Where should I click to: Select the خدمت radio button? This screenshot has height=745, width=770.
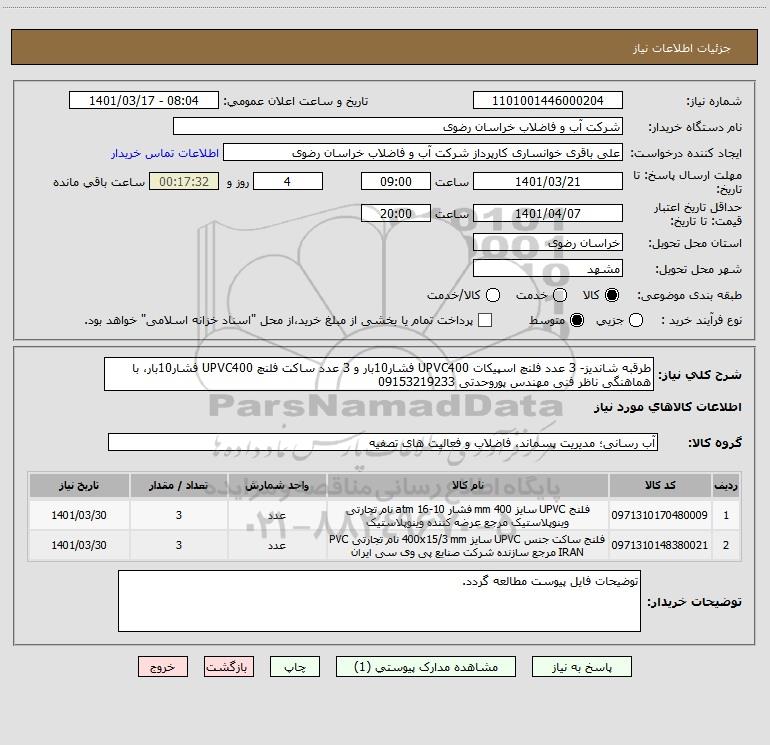[560, 295]
